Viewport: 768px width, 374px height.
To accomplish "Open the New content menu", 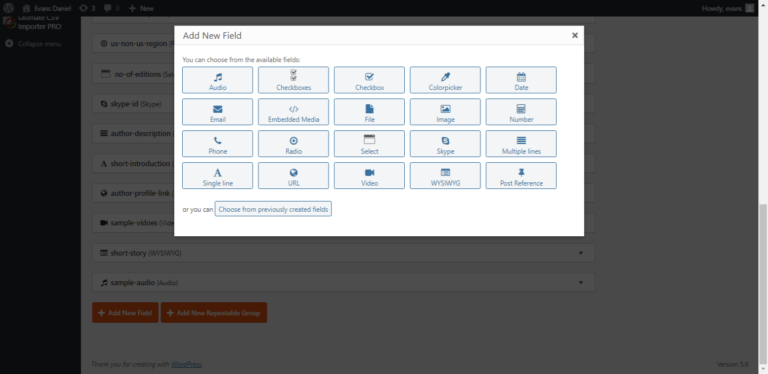I will 141,8.
